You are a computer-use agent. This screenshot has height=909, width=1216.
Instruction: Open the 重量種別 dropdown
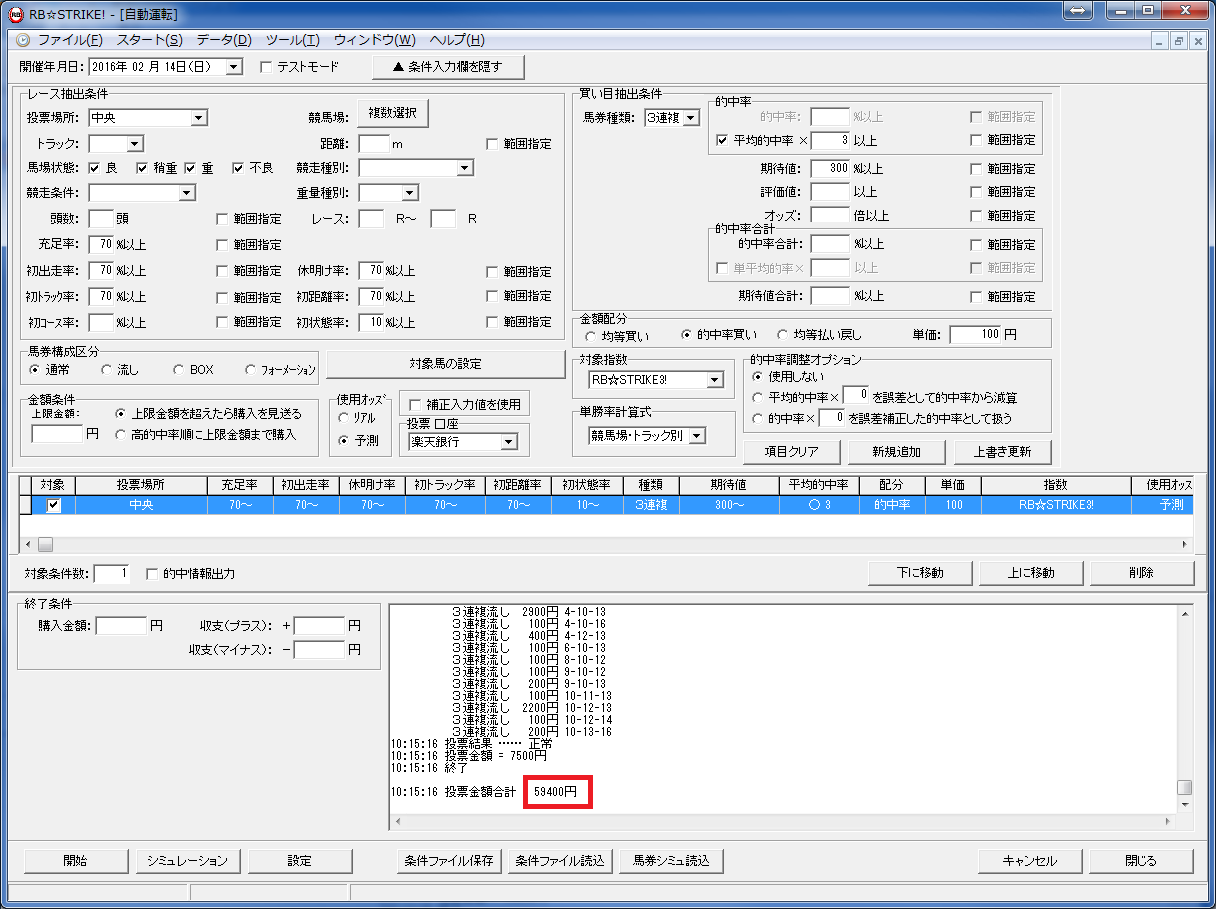click(x=410, y=193)
